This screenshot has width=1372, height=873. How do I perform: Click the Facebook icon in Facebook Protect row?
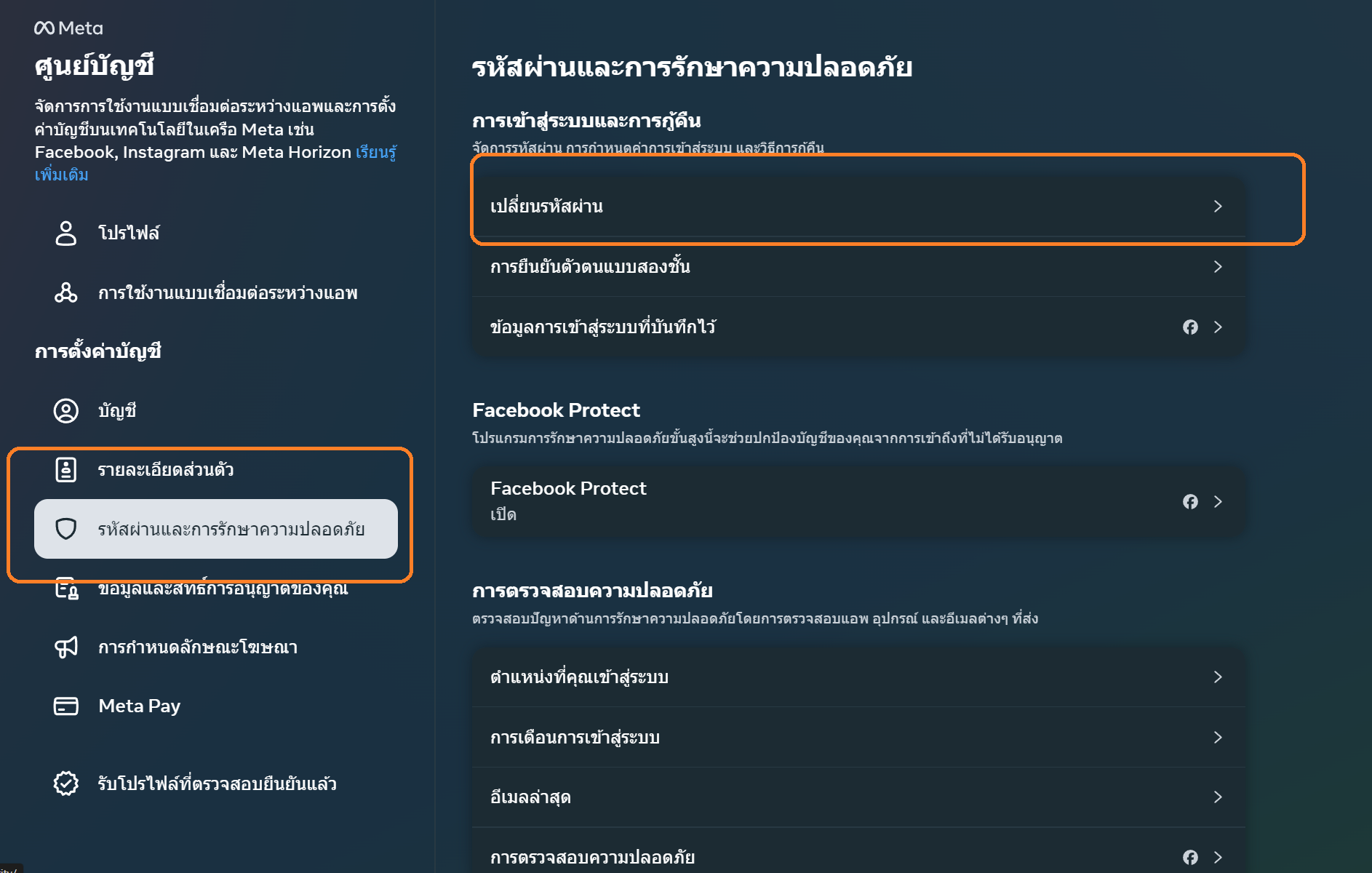pos(1190,502)
